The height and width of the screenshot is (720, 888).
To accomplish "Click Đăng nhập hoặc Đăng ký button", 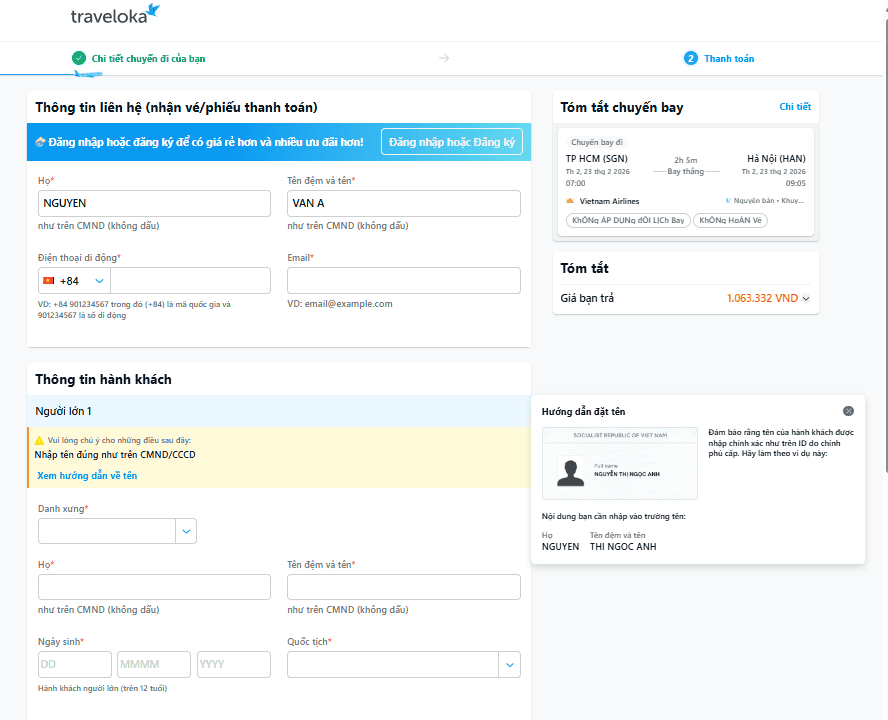I will coord(451,142).
